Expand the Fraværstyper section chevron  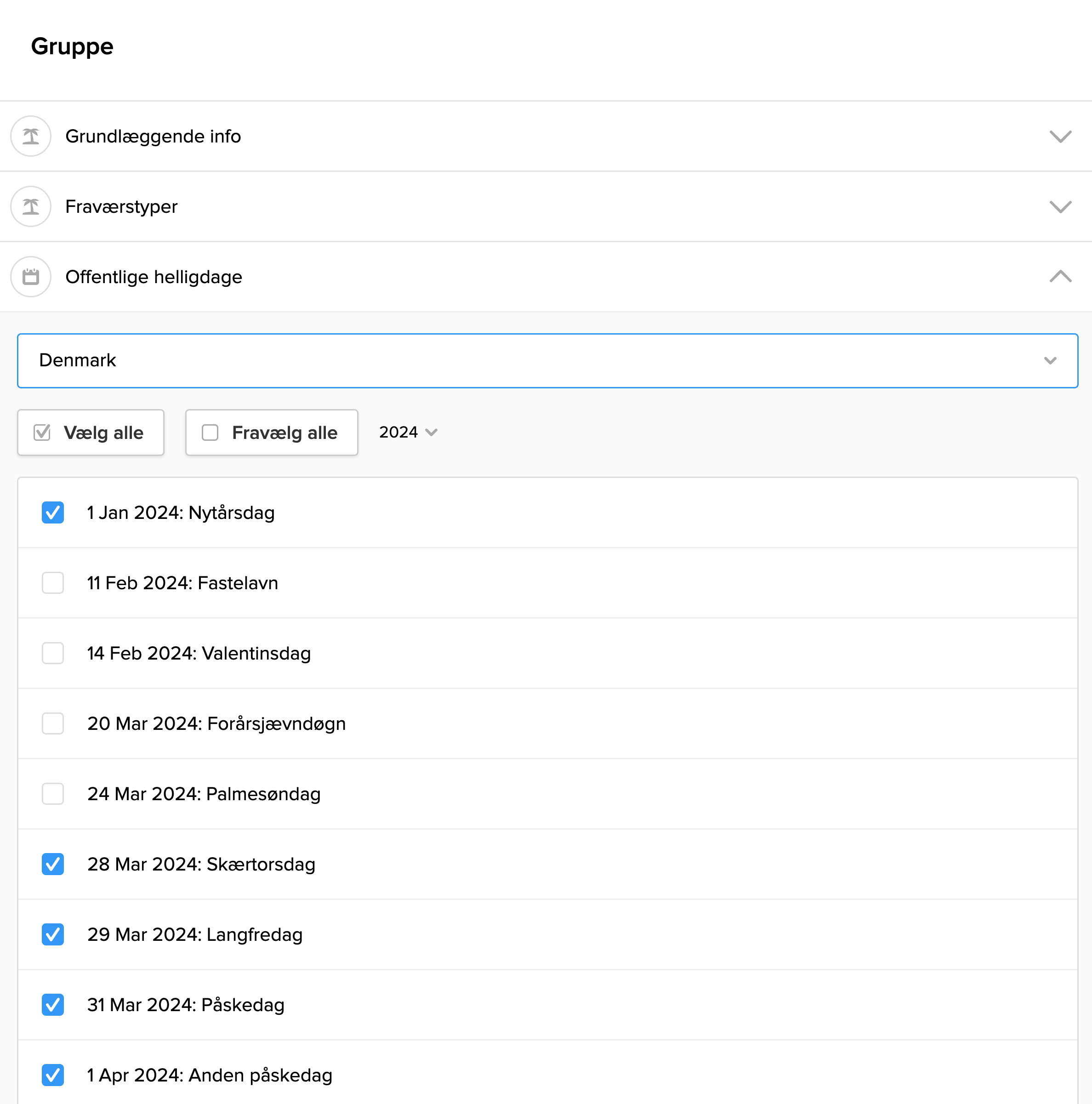1060,207
